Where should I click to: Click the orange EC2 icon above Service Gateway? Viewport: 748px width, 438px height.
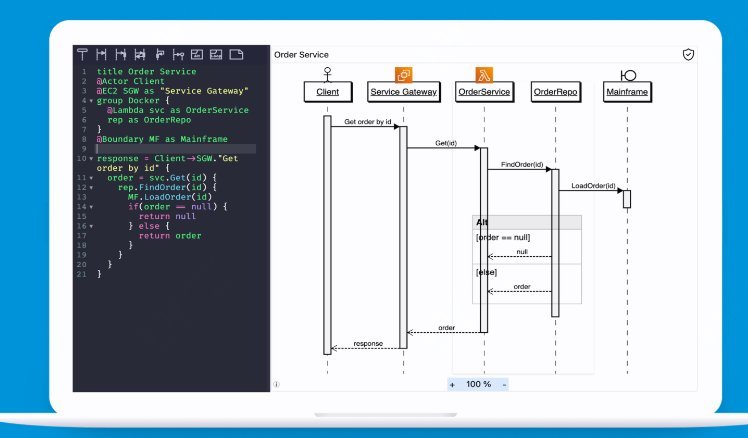(404, 74)
